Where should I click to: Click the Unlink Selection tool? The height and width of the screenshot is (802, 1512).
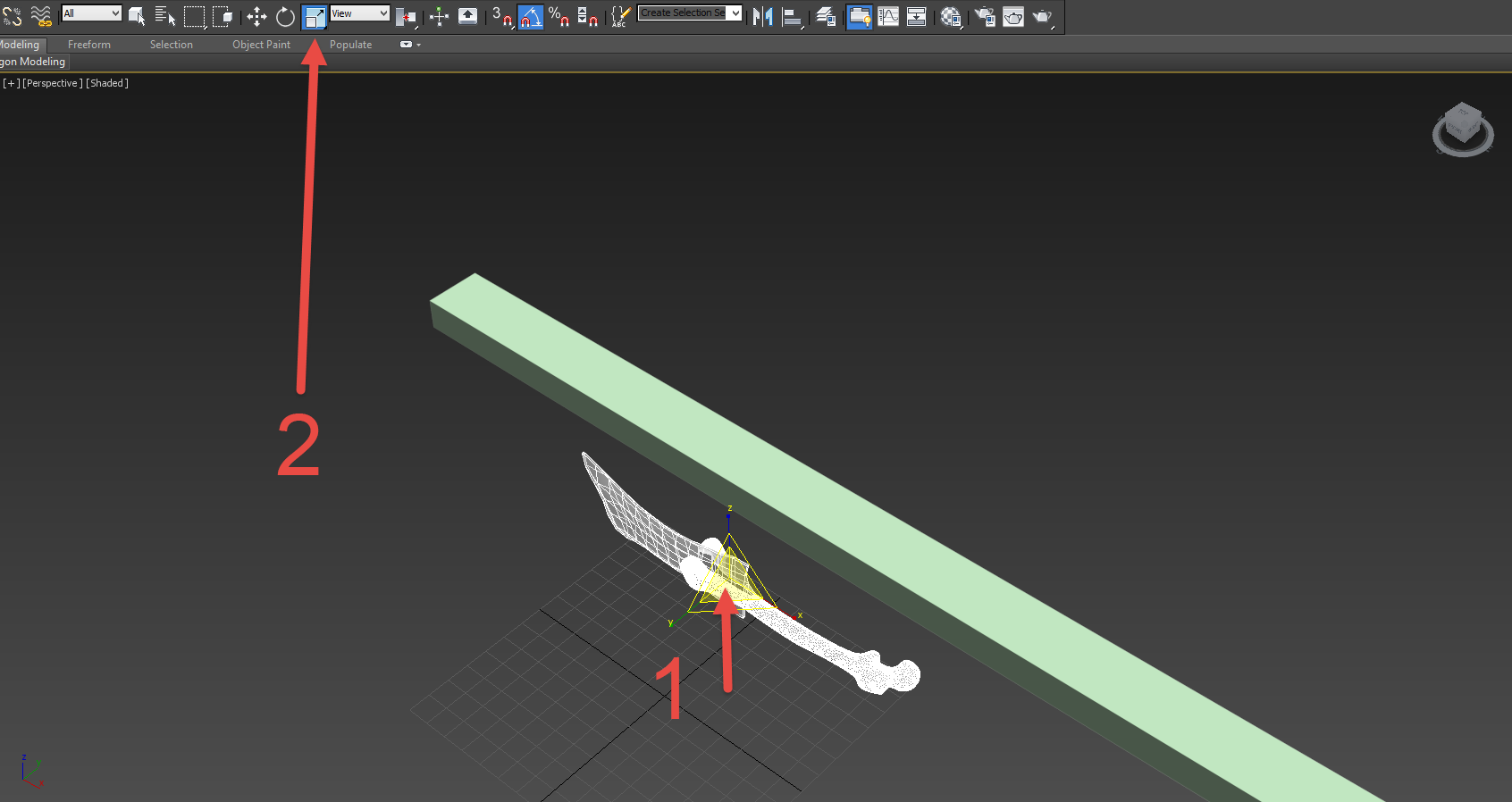pos(12,16)
